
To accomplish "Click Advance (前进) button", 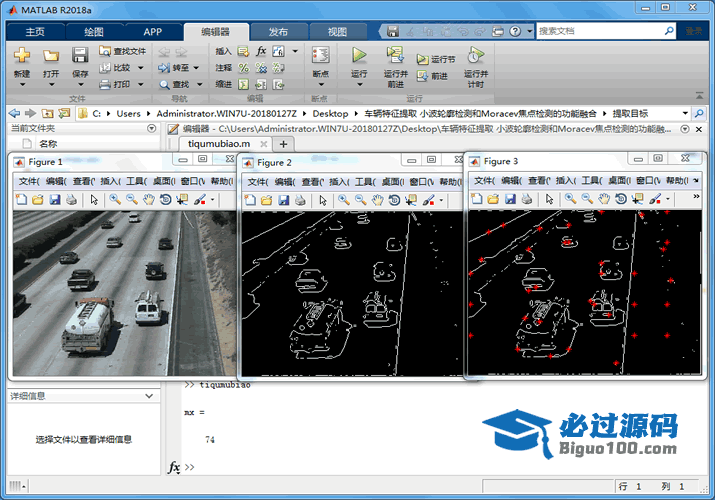I will (x=432, y=76).
